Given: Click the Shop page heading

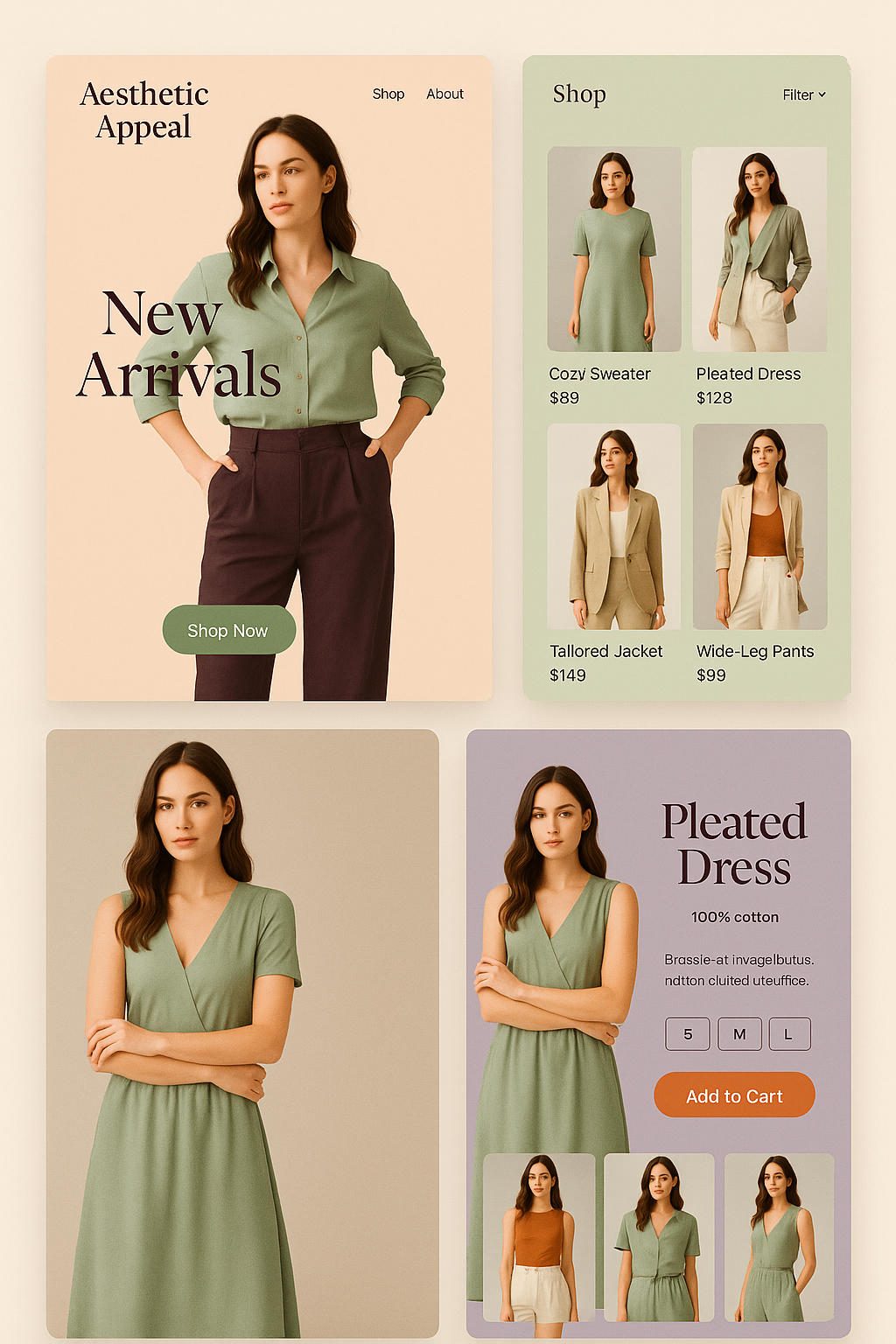Looking at the screenshot, I should (x=579, y=94).
